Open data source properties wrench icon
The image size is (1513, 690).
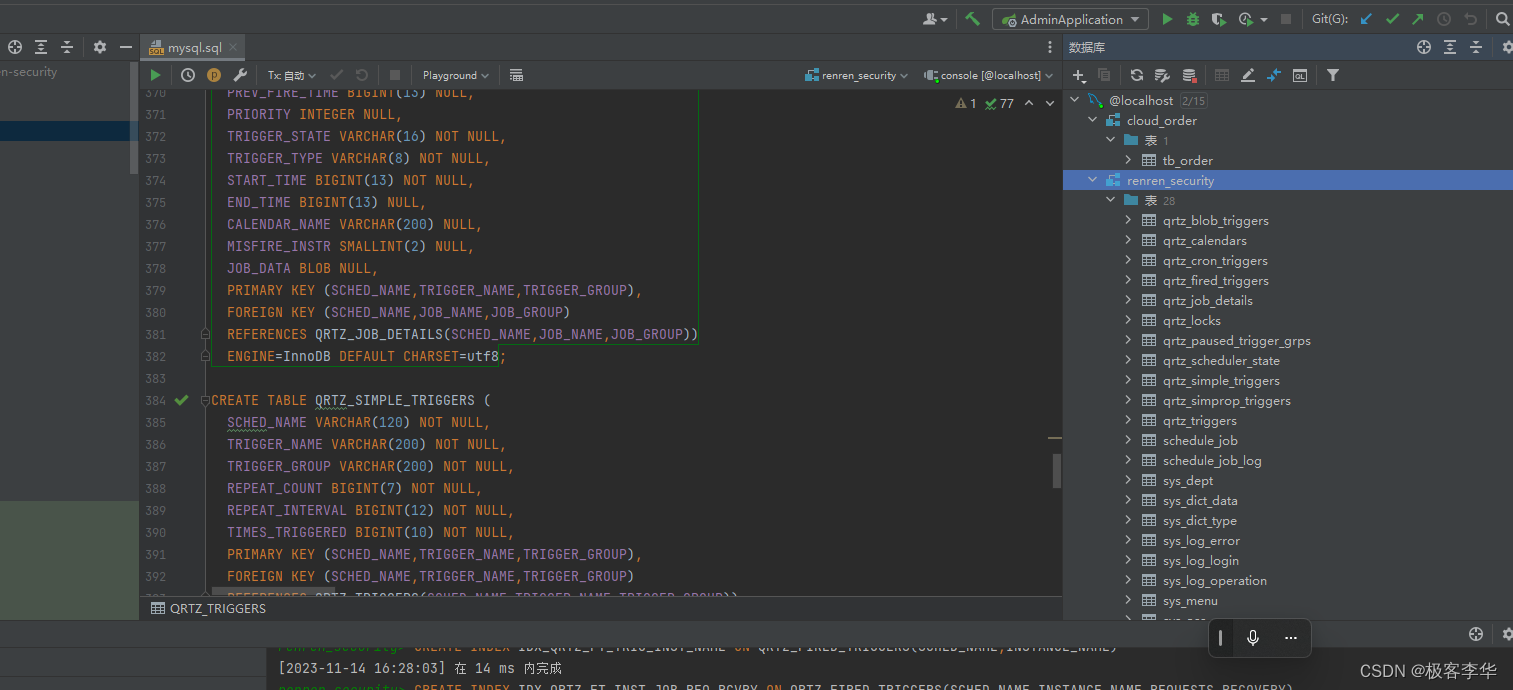[1162, 75]
